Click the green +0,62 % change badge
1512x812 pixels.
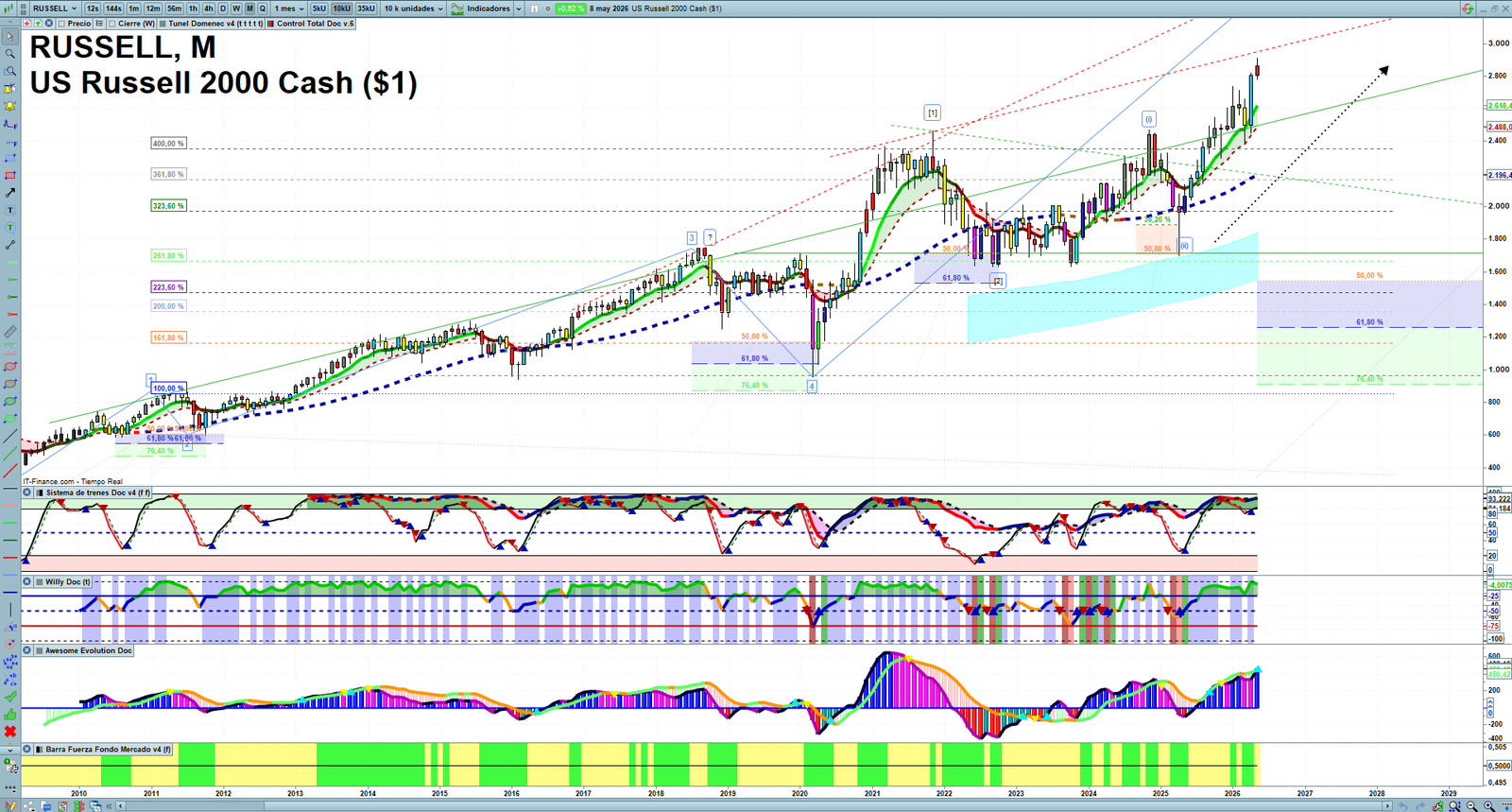(571, 9)
